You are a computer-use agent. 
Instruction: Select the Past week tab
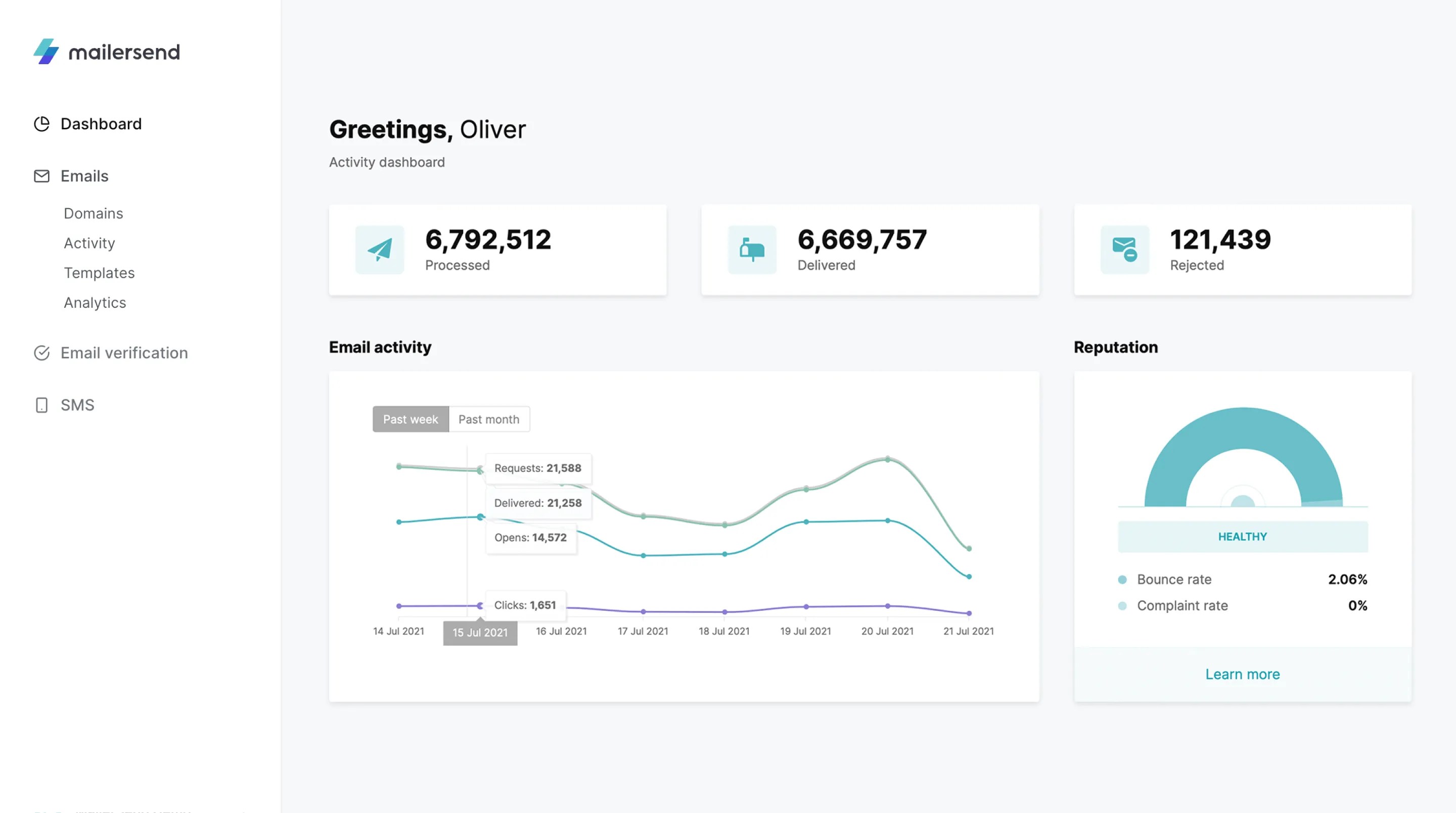point(411,419)
